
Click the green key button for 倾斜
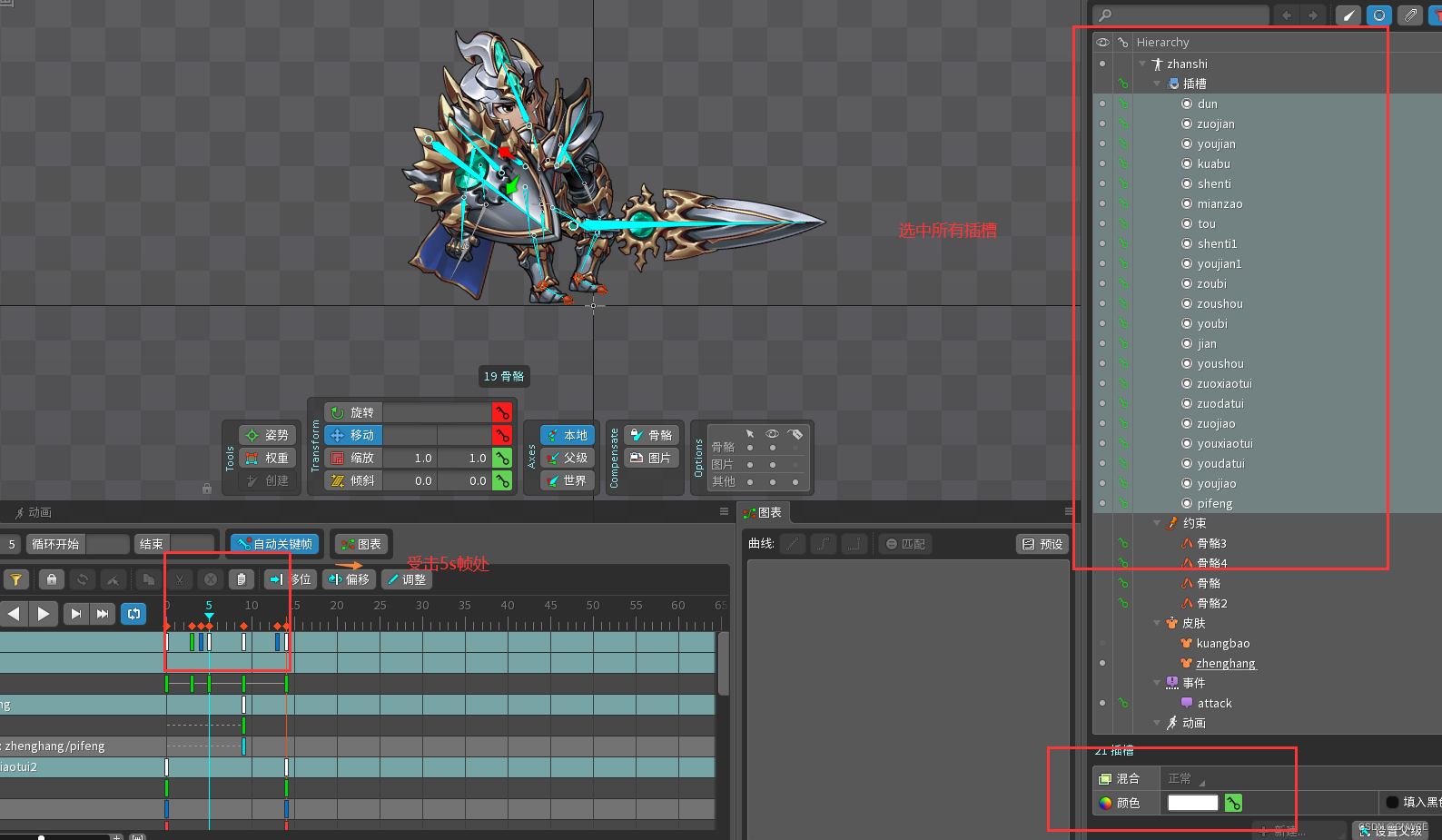pos(502,480)
